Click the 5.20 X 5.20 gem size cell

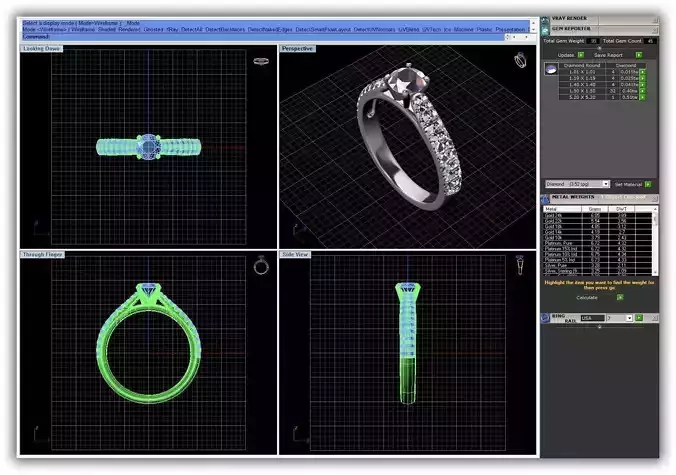tap(582, 97)
